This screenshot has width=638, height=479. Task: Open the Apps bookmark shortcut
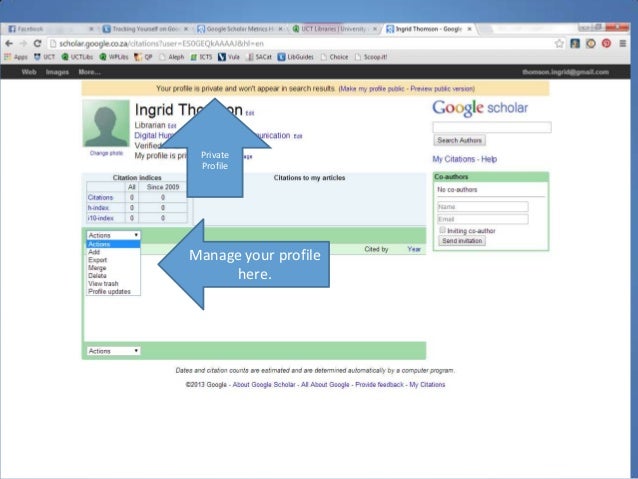[16, 57]
